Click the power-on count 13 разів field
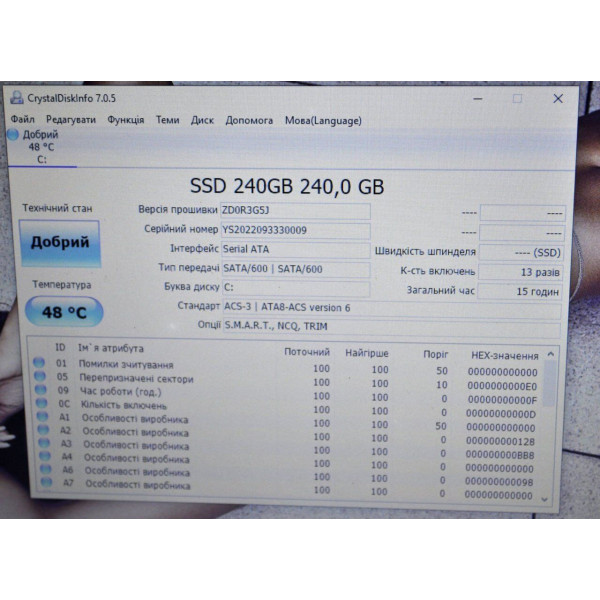The image size is (600, 600). click(520, 272)
